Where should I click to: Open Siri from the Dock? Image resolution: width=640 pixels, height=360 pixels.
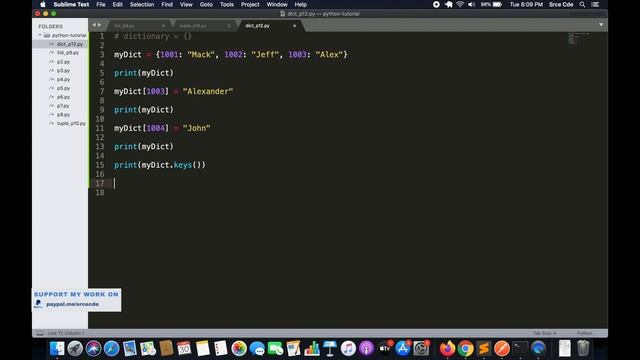[x=93, y=349]
